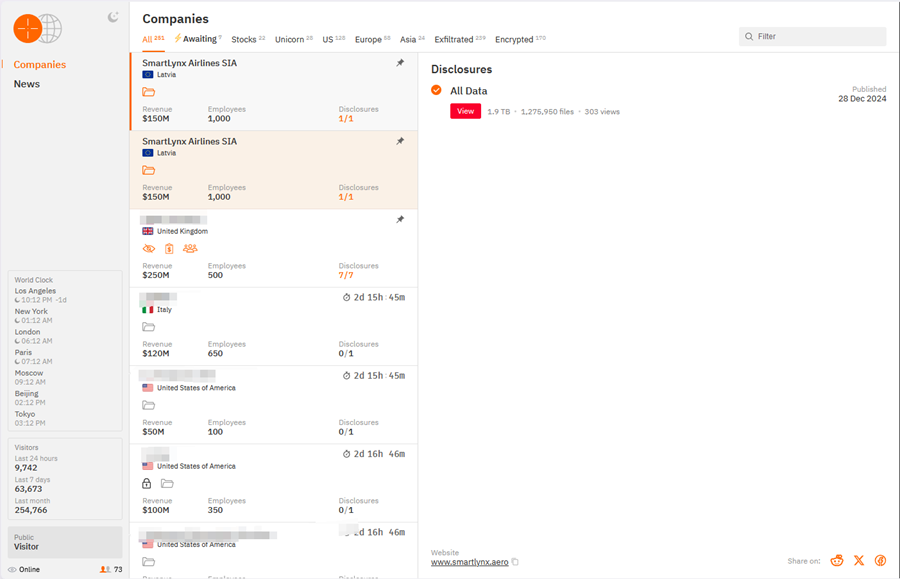Screen dimensions: 900x579
Task: Share on Facebook icon
Action: 880,561
